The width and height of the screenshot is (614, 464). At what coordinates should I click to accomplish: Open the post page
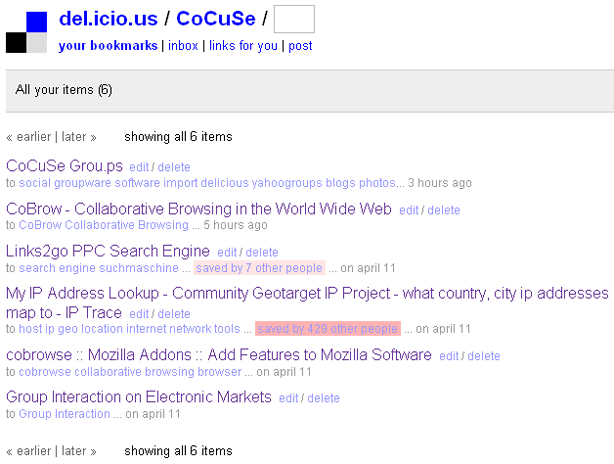[x=300, y=46]
